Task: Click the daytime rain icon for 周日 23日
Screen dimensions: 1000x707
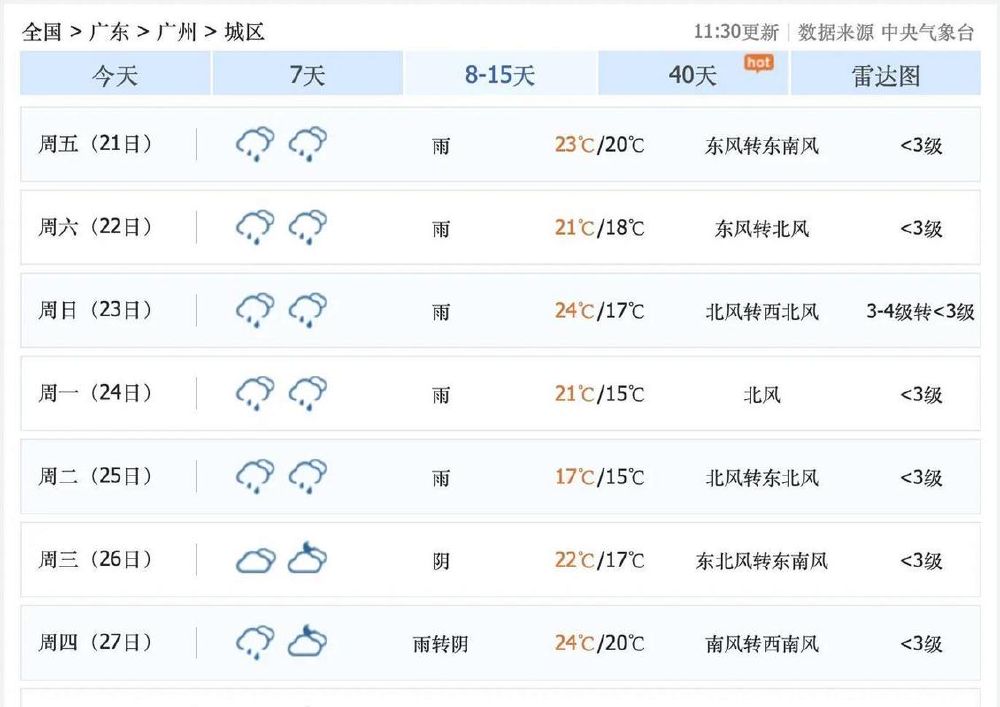Action: (255, 310)
